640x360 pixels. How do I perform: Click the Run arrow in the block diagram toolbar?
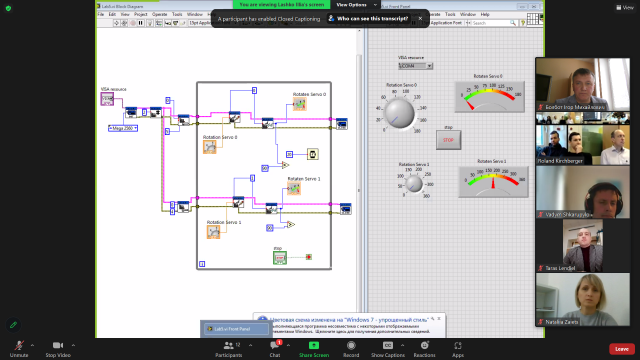[x=116, y=23]
